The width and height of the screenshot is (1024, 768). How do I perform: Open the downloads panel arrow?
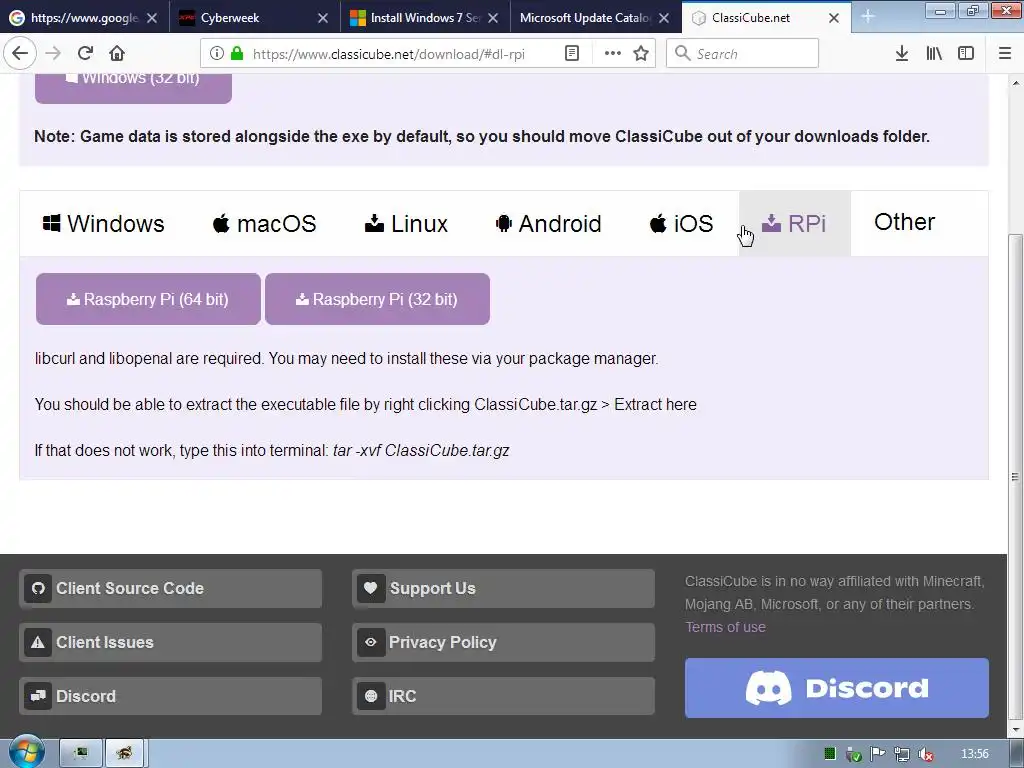coord(902,54)
